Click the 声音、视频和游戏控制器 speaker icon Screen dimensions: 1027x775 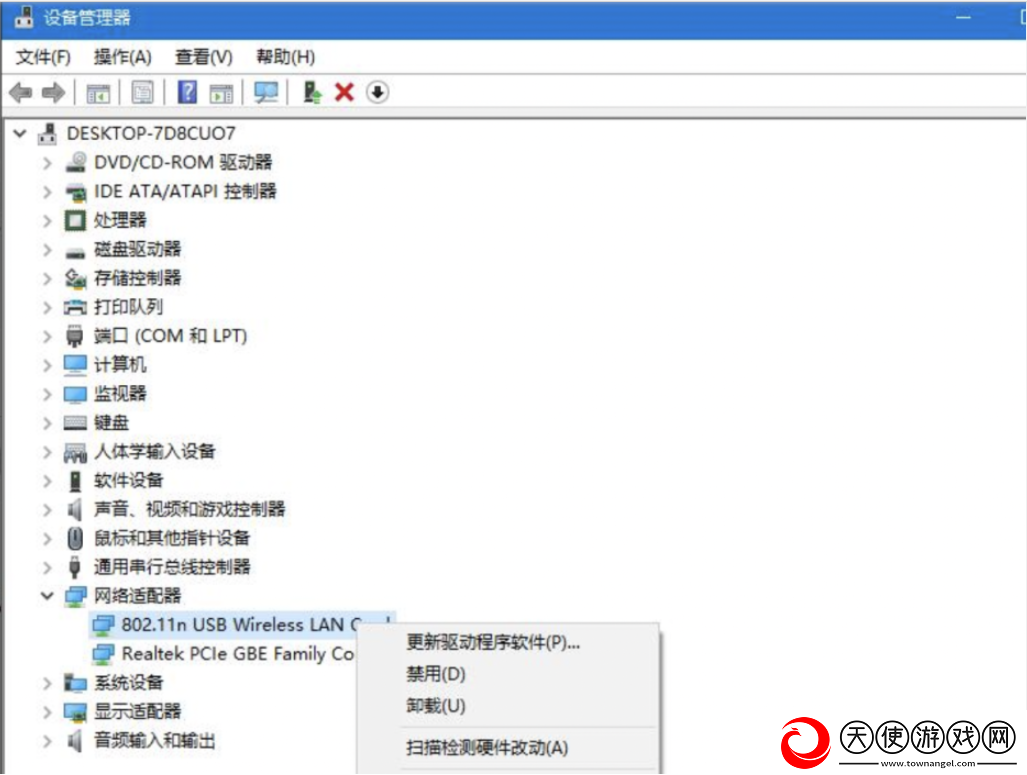coord(75,510)
